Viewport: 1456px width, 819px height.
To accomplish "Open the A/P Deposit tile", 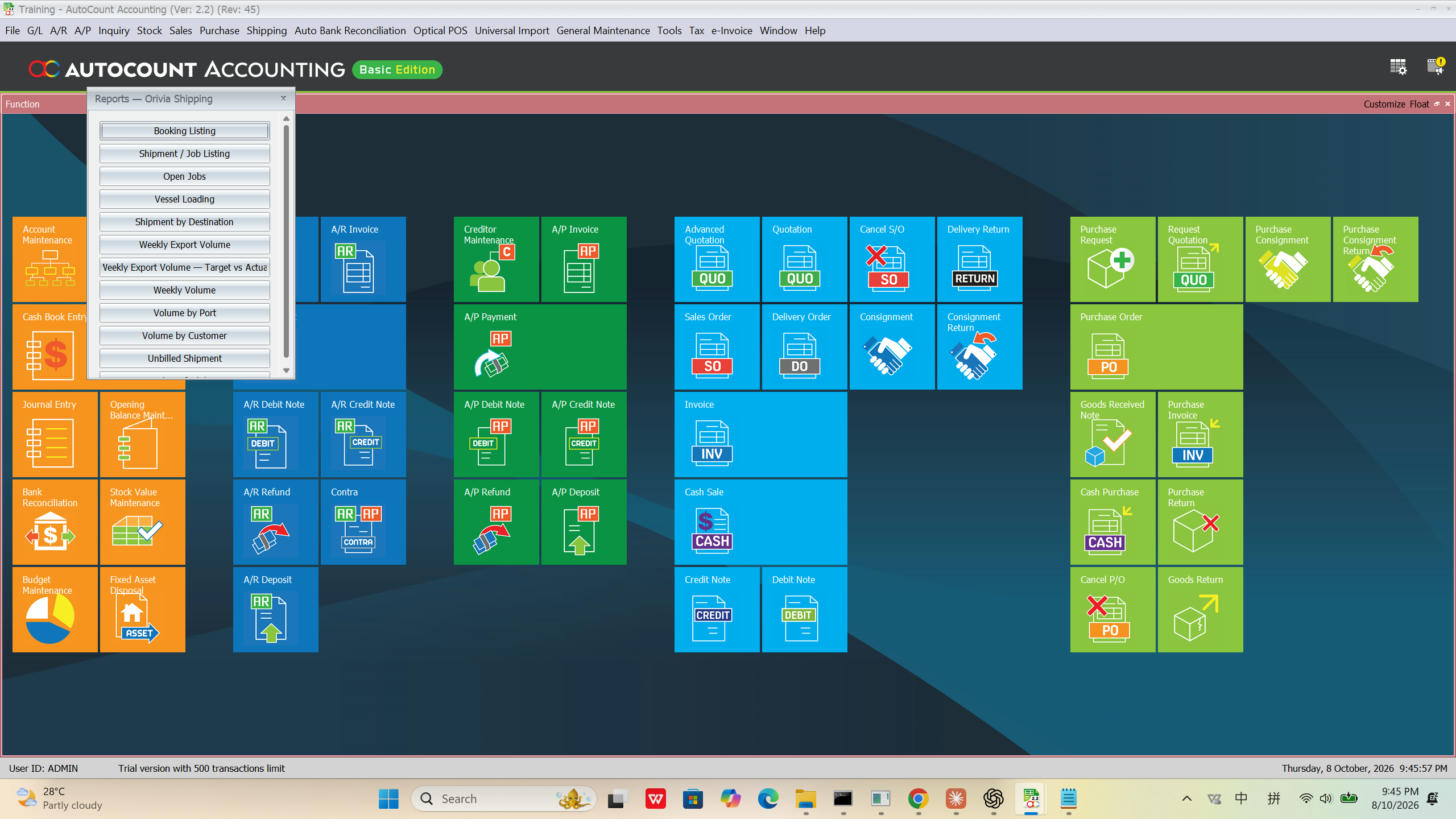I will pyautogui.click(x=584, y=521).
